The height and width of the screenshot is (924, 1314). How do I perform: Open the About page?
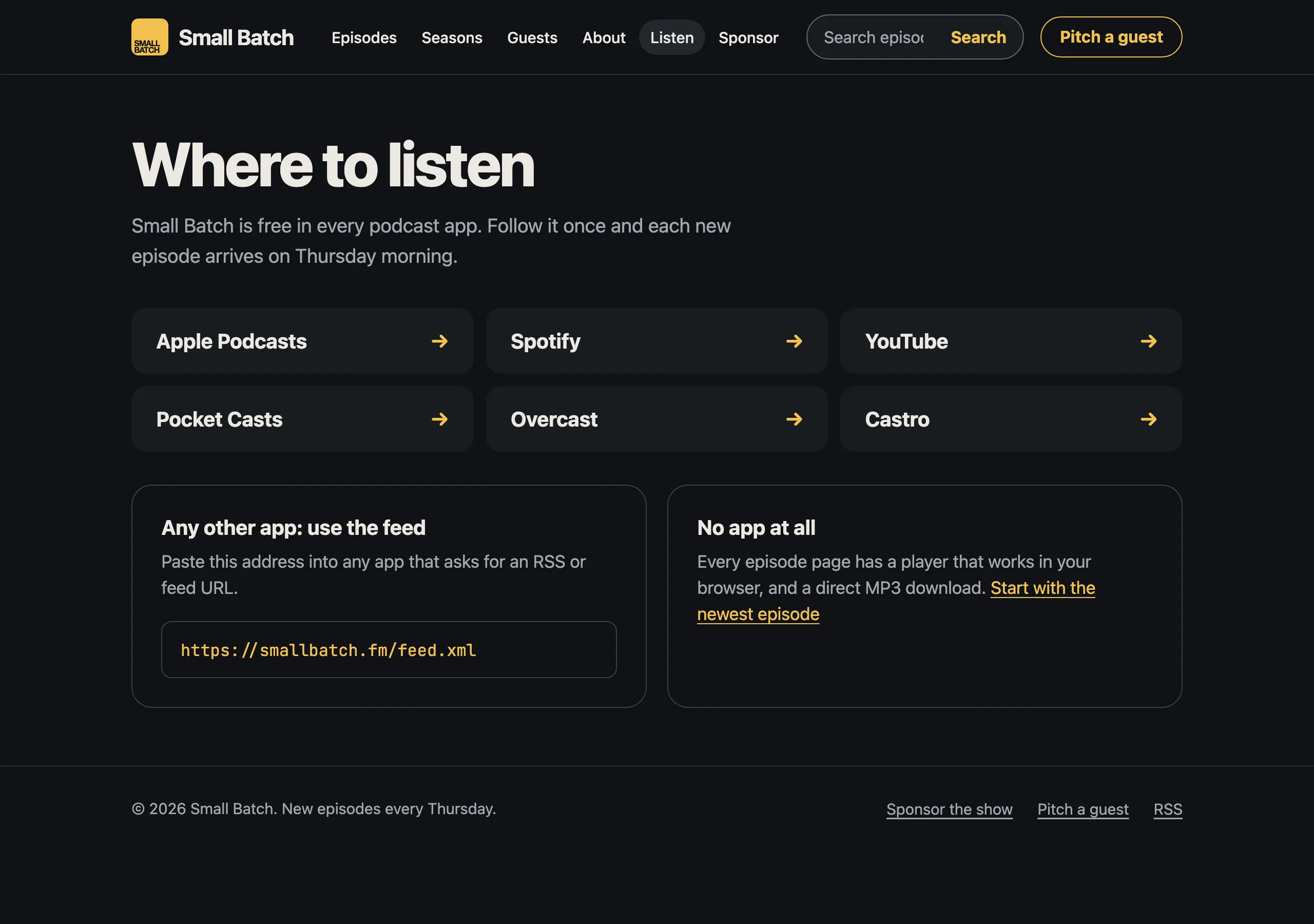[604, 38]
